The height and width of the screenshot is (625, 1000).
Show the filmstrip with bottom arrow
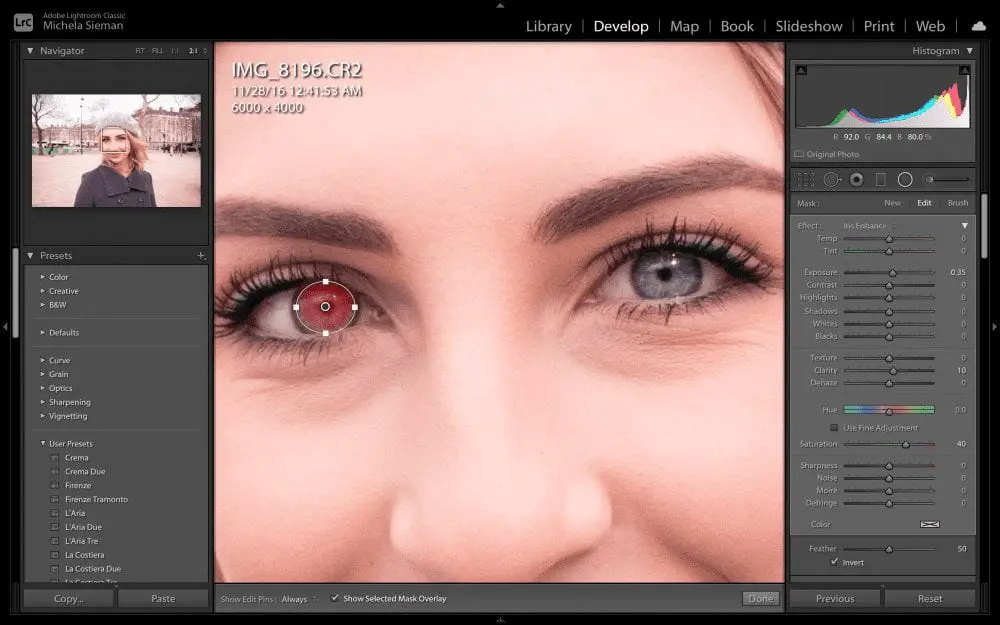[x=500, y=619]
